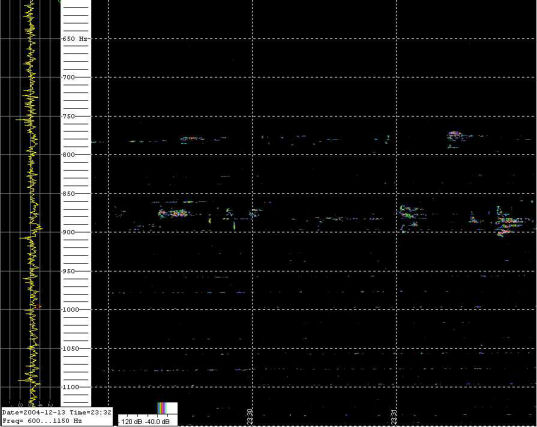Click the 950 frequency scale label
Image resolution: width=537 pixels, height=427 pixels.
point(68,271)
